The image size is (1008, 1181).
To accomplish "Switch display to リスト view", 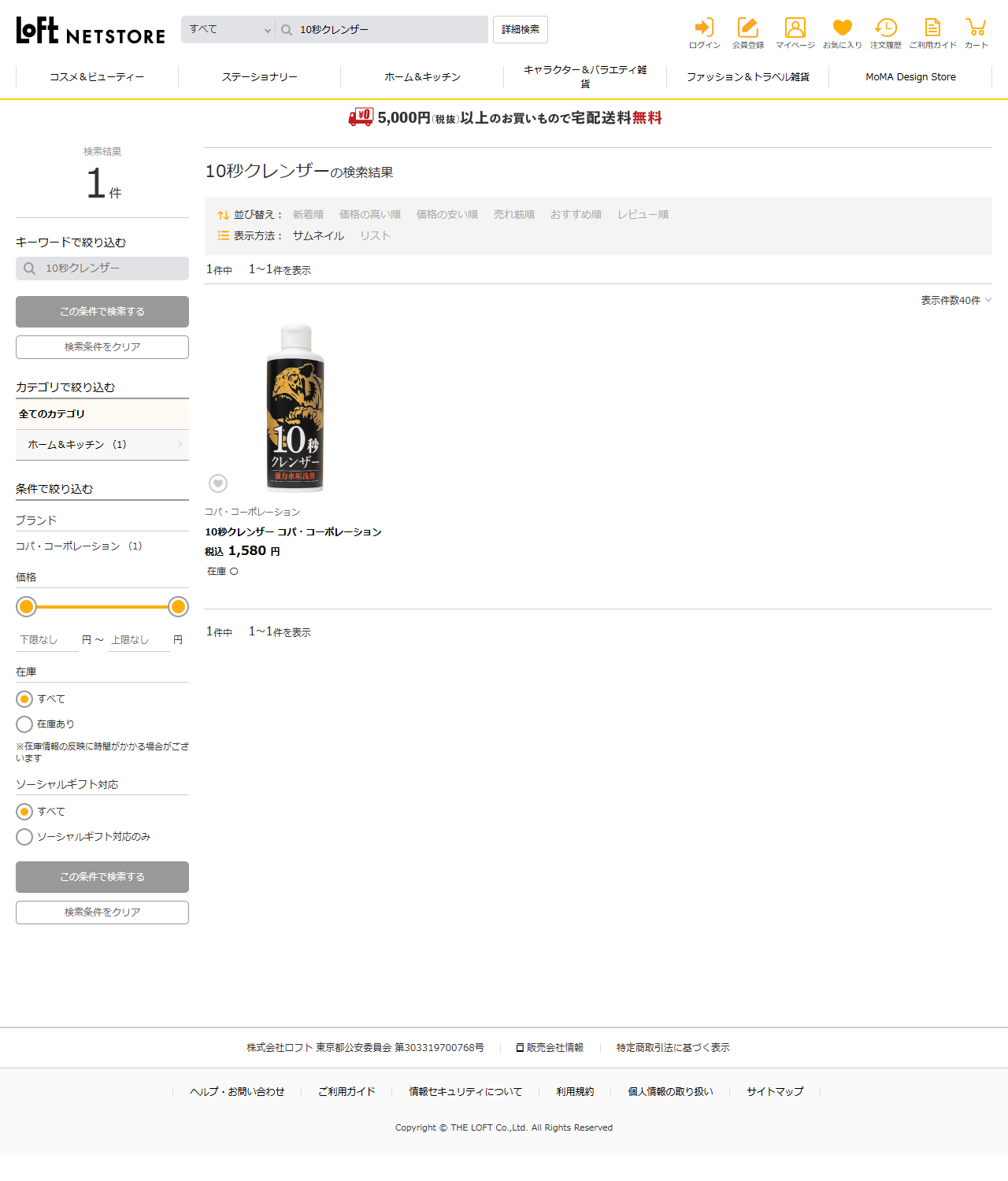I will (375, 236).
